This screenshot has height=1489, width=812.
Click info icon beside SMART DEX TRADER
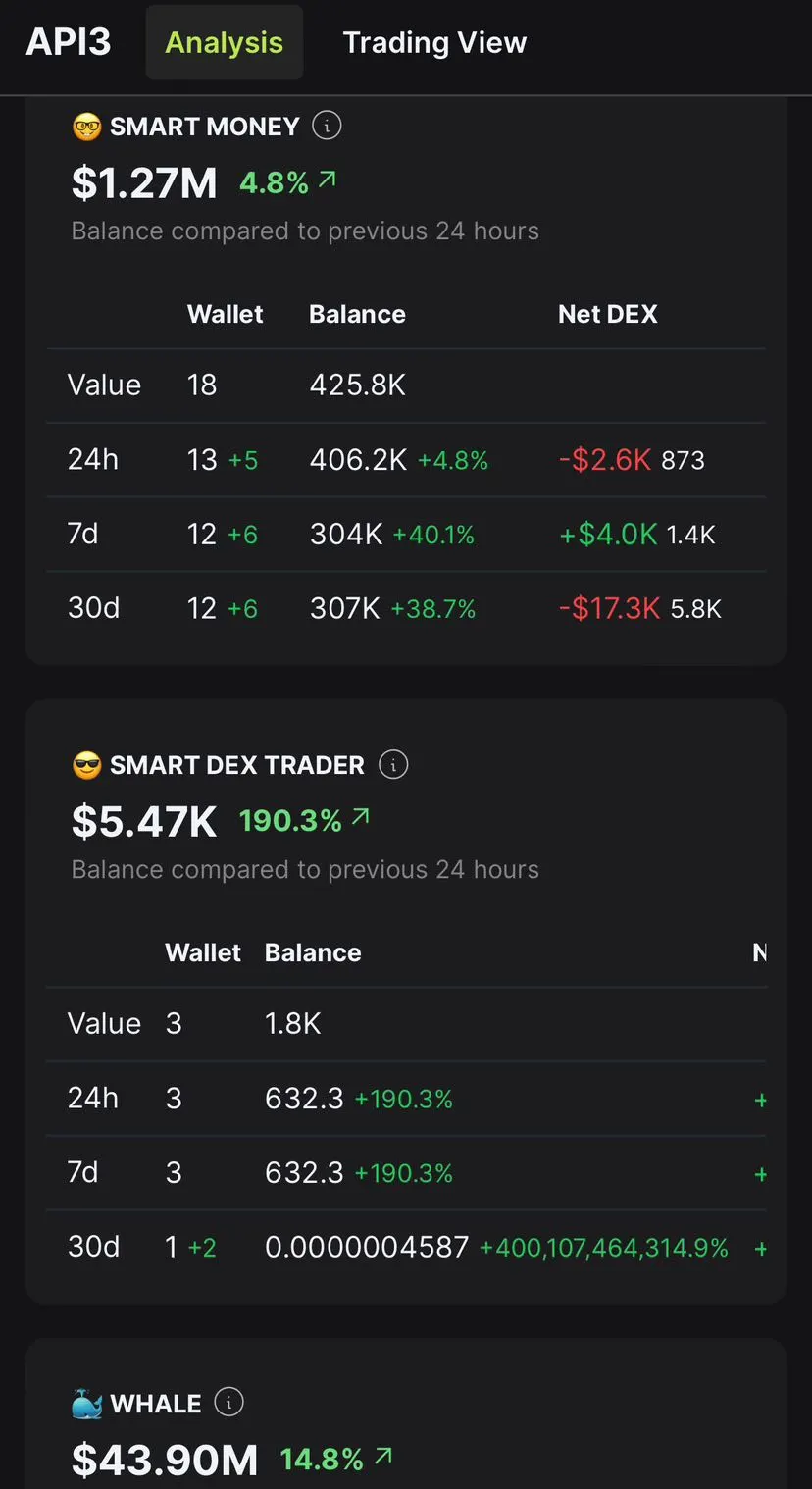[393, 764]
